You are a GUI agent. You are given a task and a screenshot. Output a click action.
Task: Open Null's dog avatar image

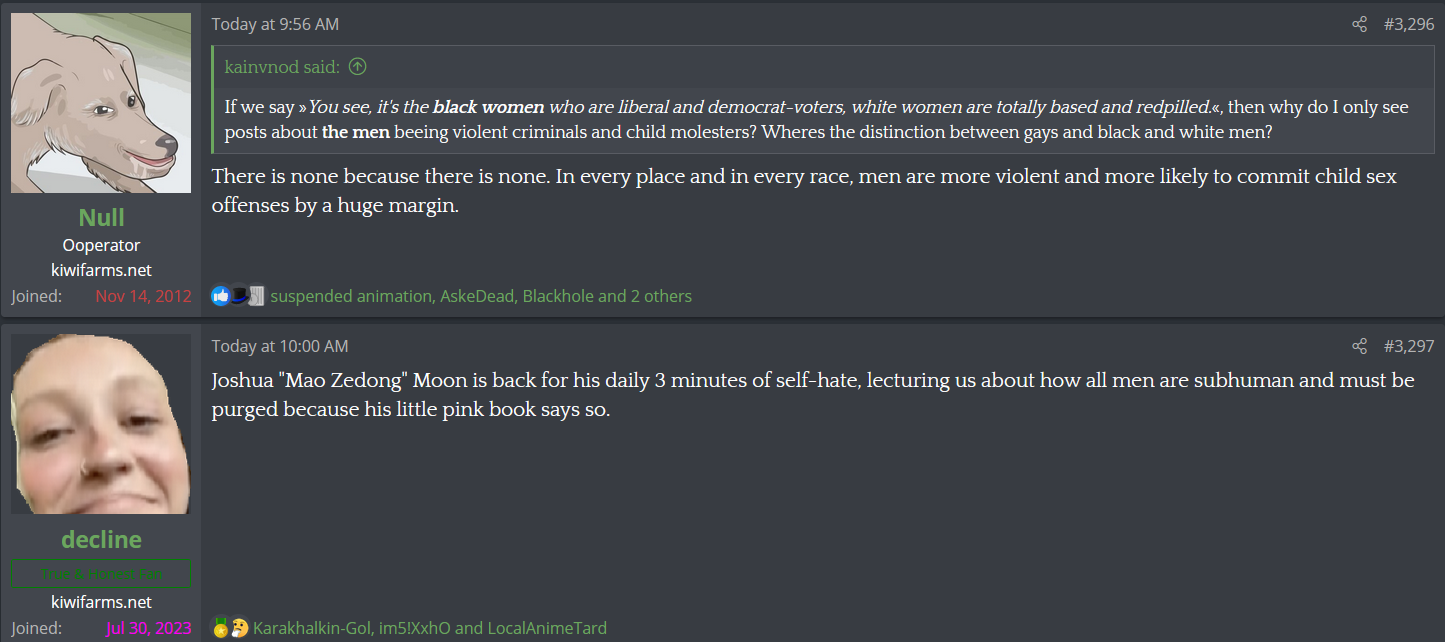[x=101, y=103]
